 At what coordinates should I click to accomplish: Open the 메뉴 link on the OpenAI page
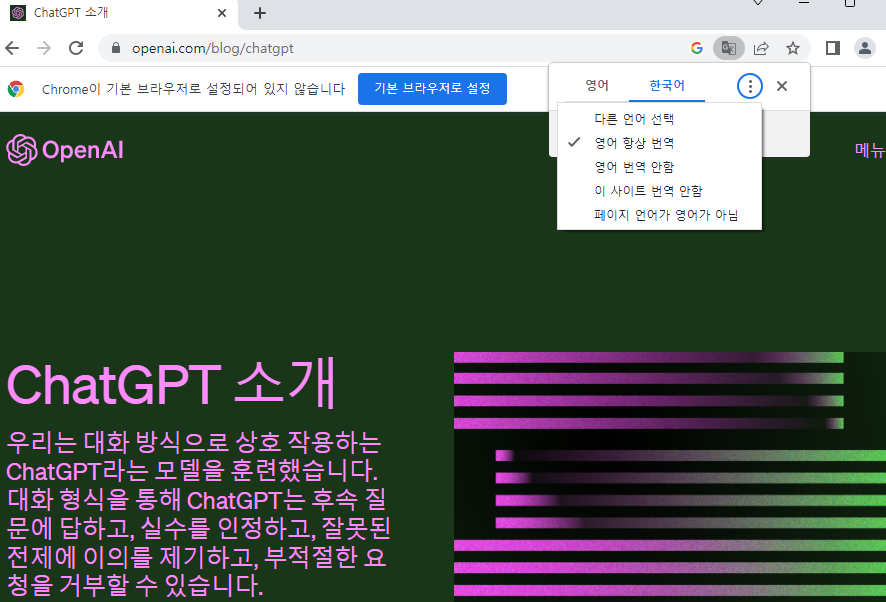[x=869, y=150]
